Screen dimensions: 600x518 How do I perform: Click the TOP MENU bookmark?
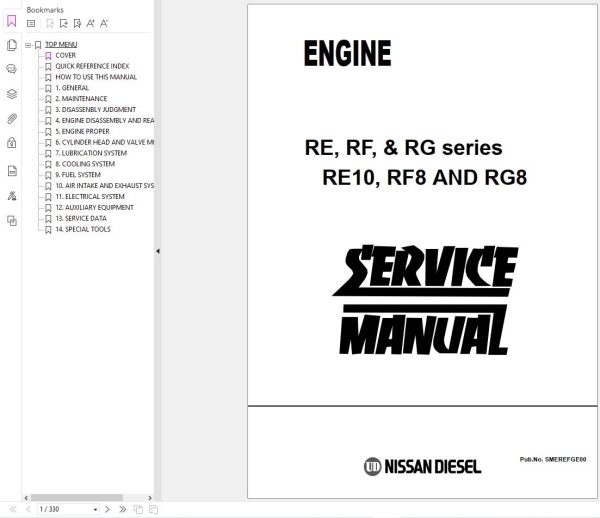pyautogui.click(x=61, y=44)
